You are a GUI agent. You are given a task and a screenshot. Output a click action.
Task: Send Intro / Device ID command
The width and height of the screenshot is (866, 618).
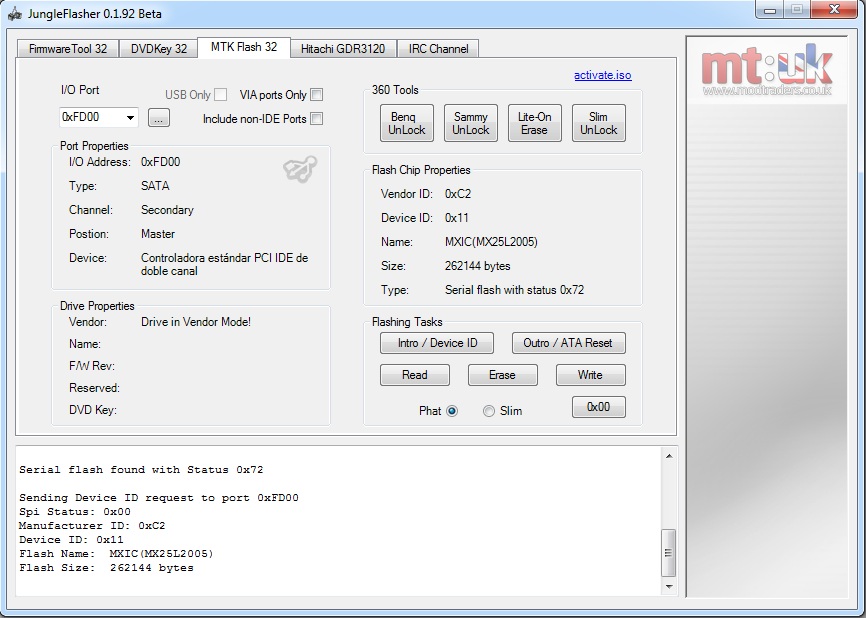[437, 343]
